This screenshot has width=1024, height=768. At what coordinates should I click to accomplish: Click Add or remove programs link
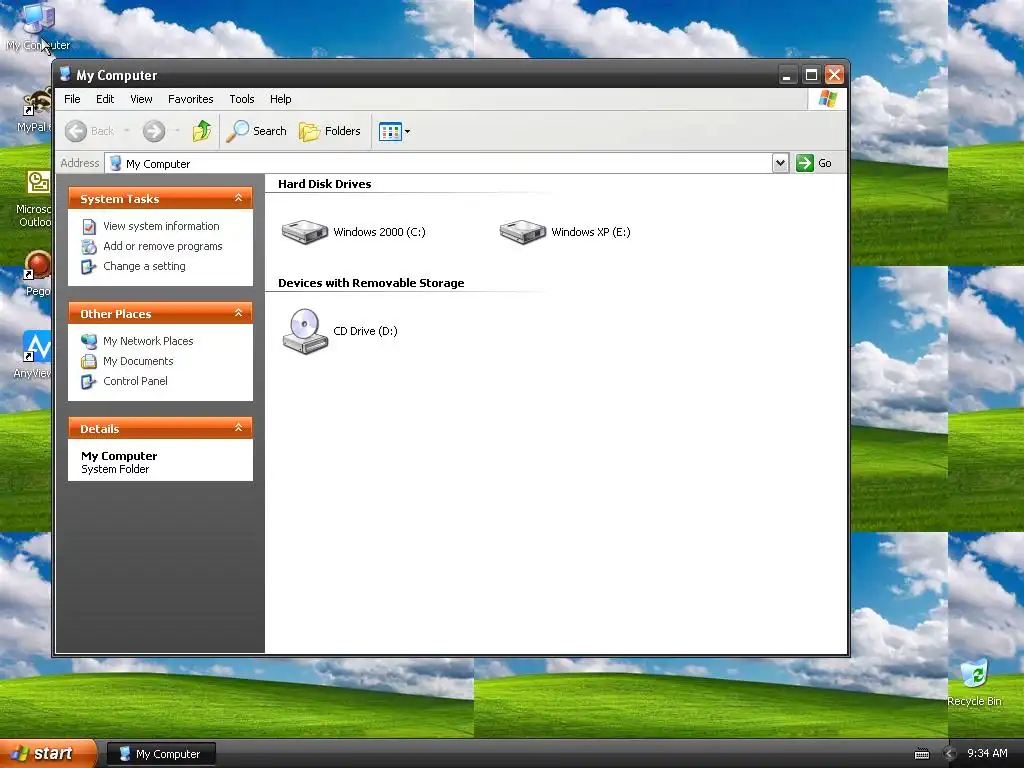point(163,246)
